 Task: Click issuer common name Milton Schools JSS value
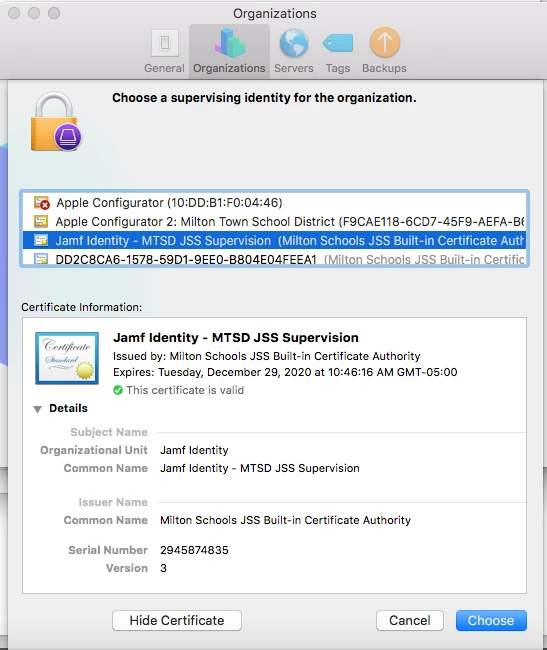pos(286,520)
